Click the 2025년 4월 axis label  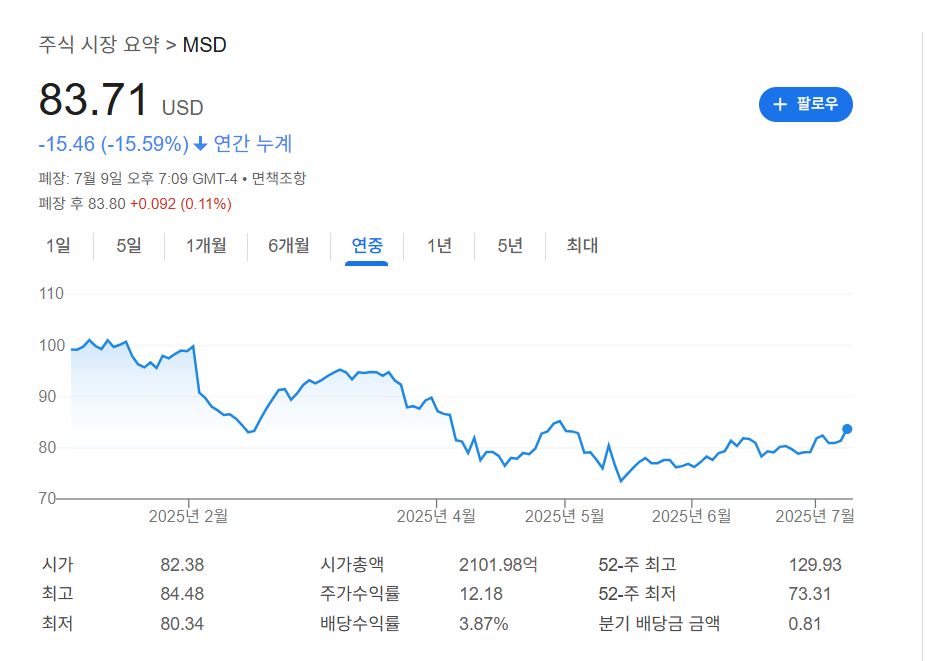click(436, 516)
